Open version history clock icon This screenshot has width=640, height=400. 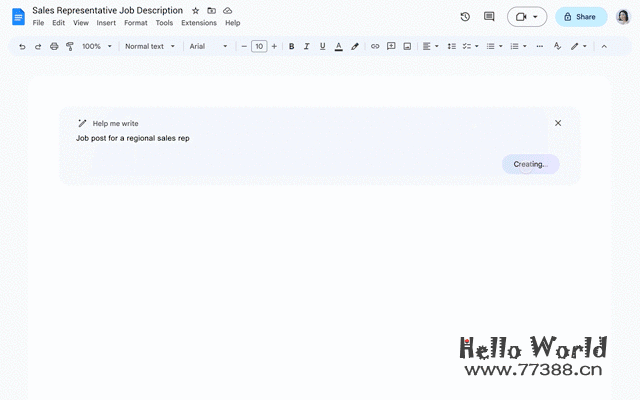point(465,17)
